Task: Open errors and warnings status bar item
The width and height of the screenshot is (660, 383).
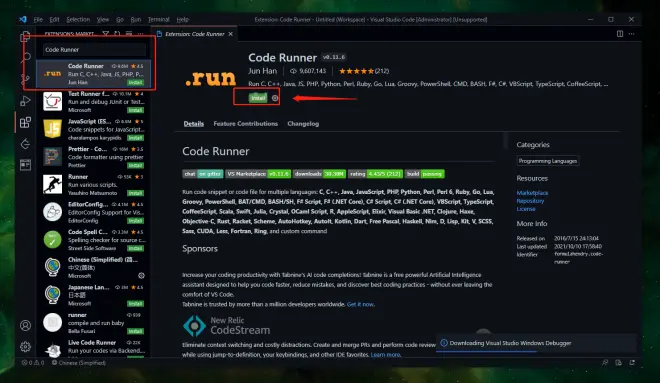Action: coord(33,363)
